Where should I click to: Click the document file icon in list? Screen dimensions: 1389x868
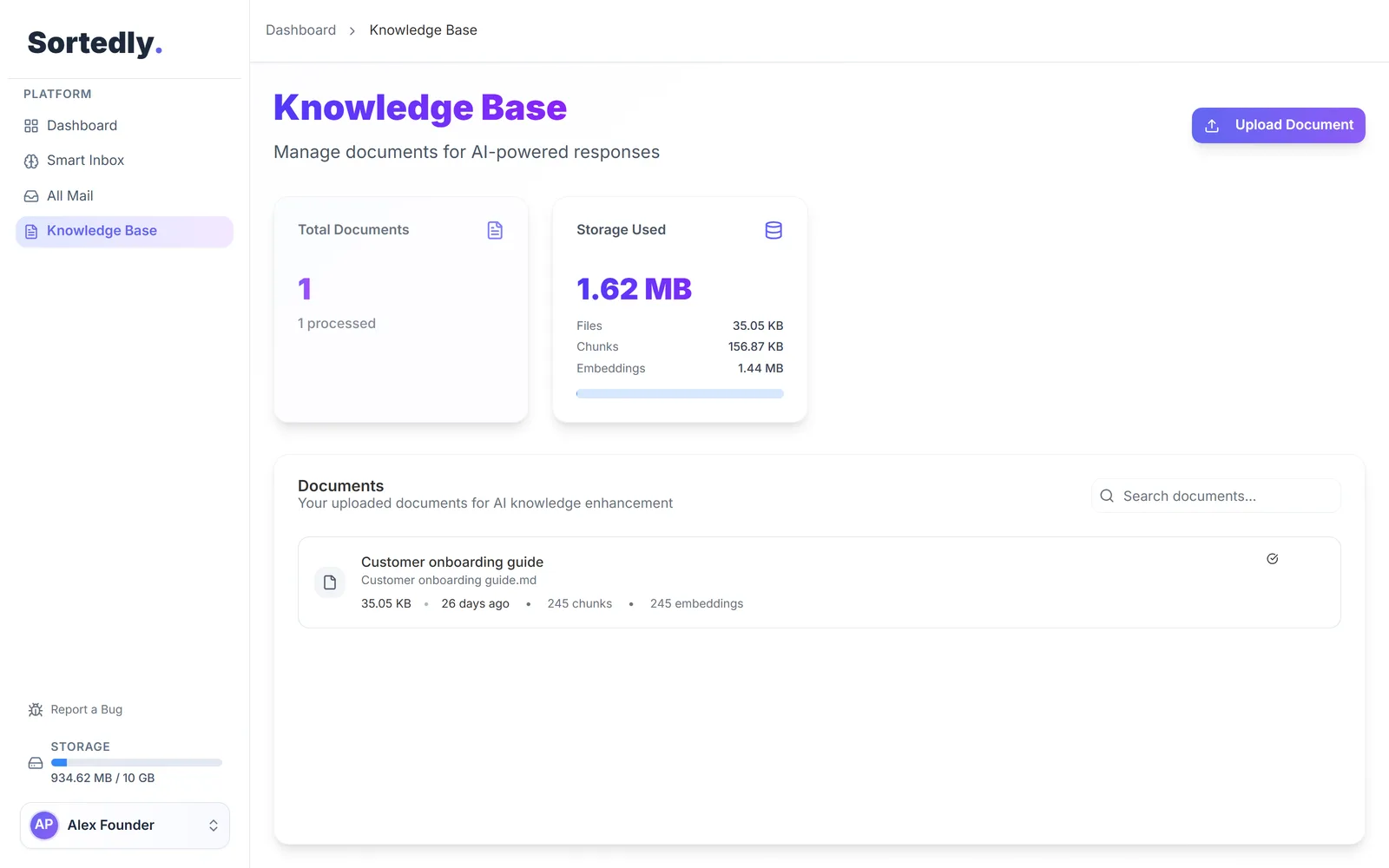tap(330, 582)
